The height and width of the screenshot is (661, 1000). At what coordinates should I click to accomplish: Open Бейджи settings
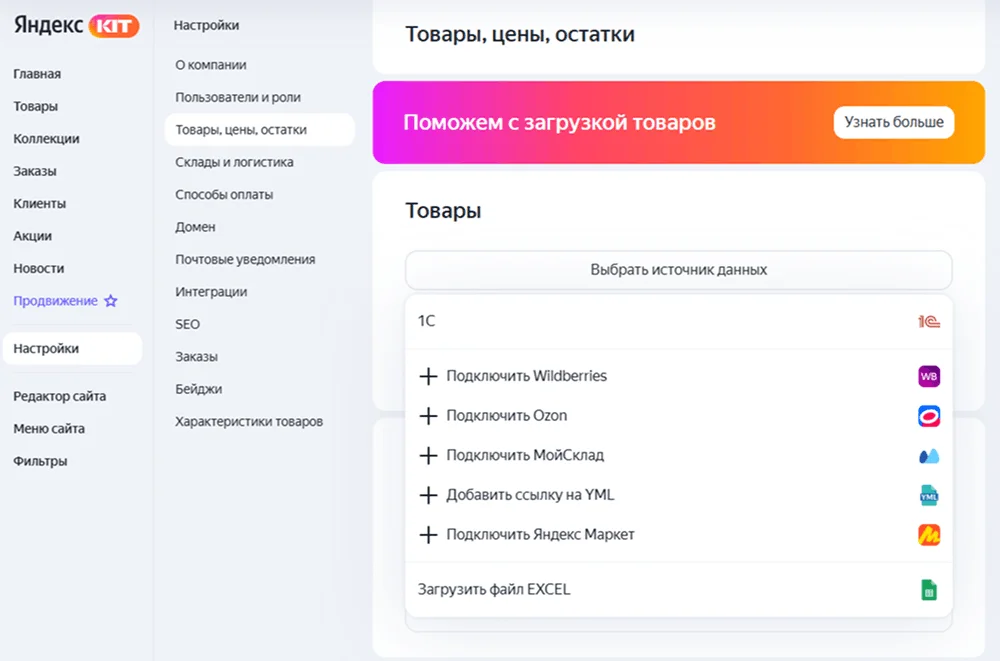(x=199, y=389)
